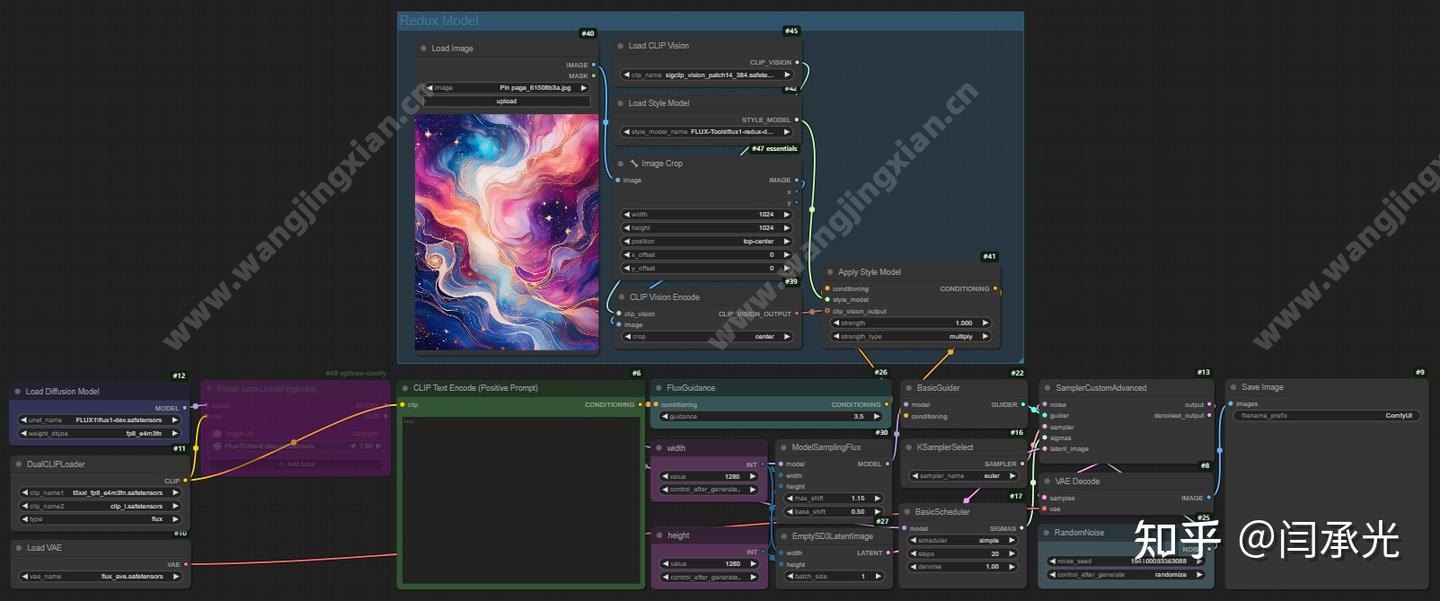Collapse the KSamplerSelect node dot
The width and height of the screenshot is (1440, 601).
tap(908, 447)
